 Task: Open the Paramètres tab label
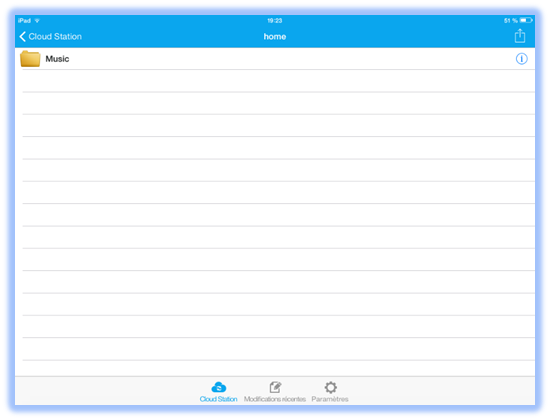(330, 399)
